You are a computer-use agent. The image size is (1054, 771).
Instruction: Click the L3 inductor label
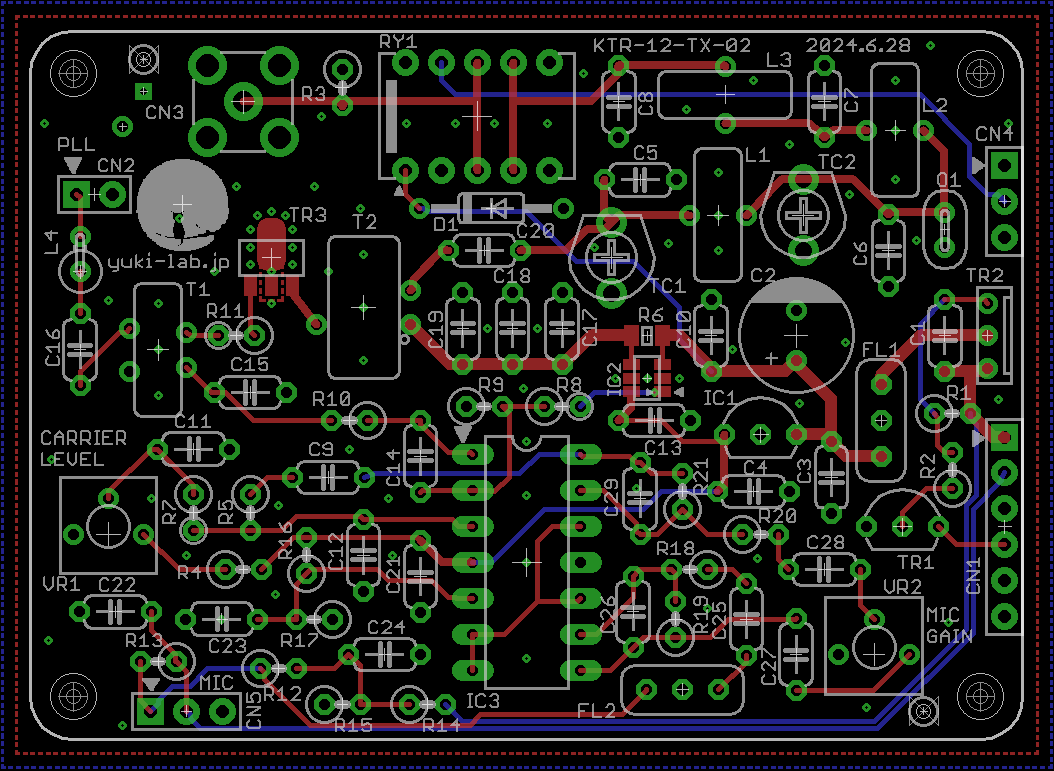[x=779, y=60]
